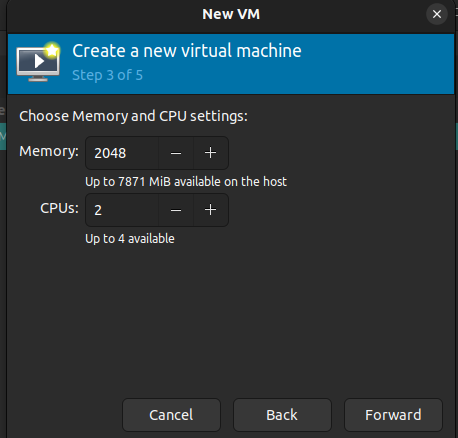Click the Choose Memory and CPU settings text
The height and width of the screenshot is (438, 458).
pyautogui.click(x=133, y=116)
